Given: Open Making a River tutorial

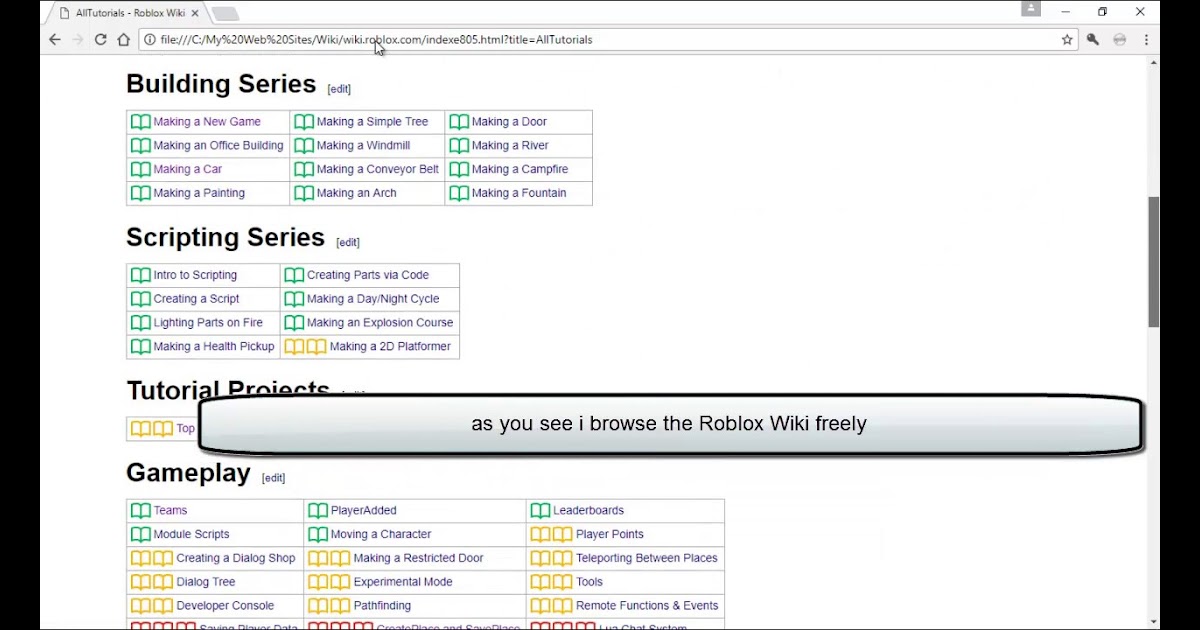Looking at the screenshot, I should pyautogui.click(x=510, y=146).
